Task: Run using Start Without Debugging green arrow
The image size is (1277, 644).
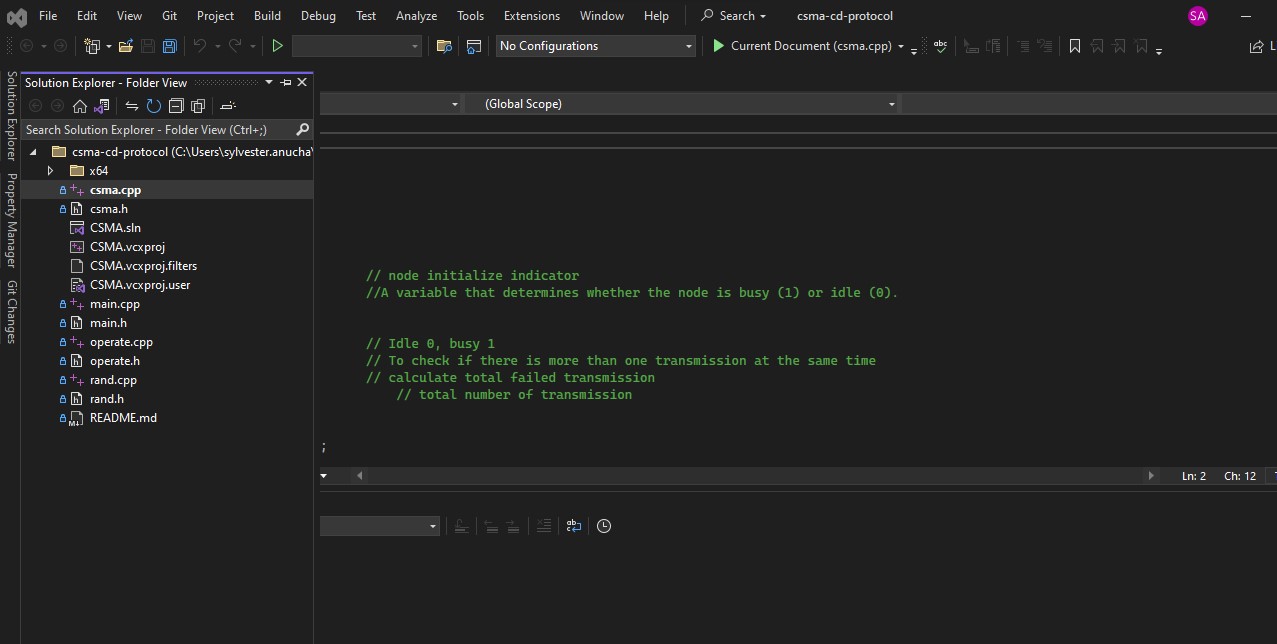Action: [x=277, y=45]
